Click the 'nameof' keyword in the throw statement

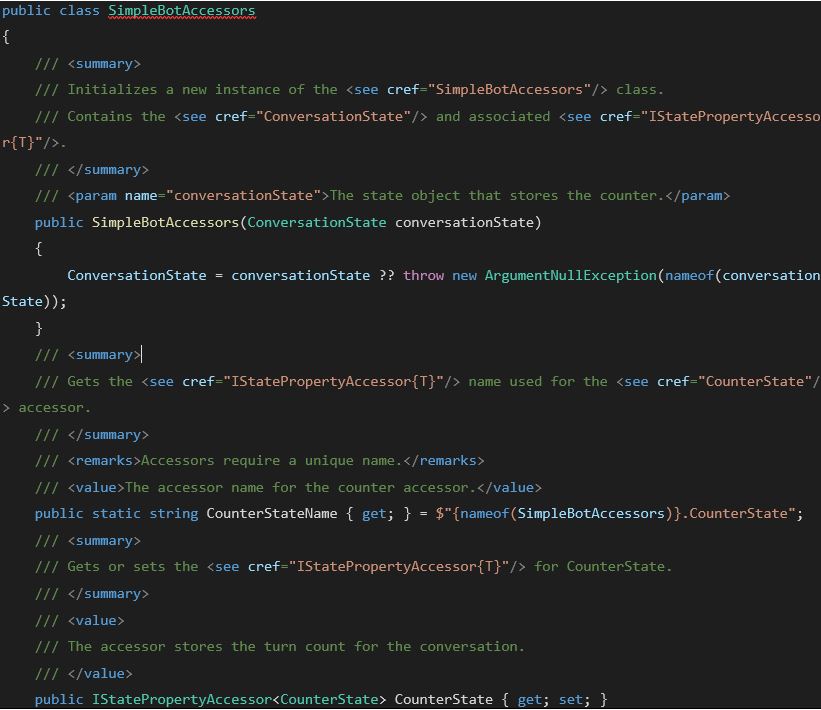click(690, 275)
